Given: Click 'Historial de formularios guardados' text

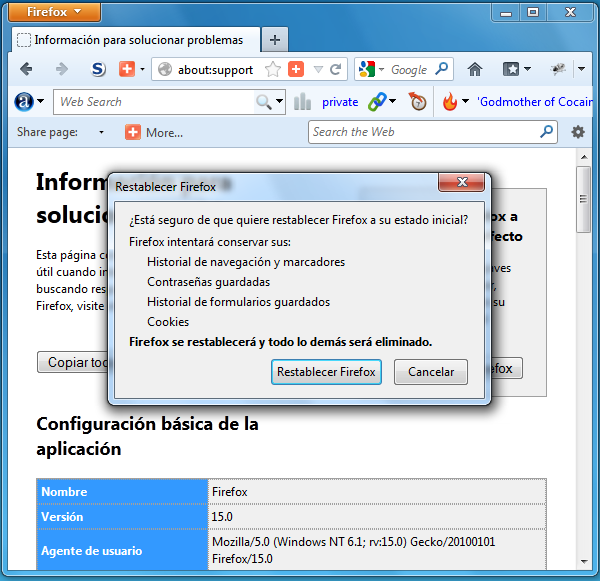Looking at the screenshot, I should 238,302.
